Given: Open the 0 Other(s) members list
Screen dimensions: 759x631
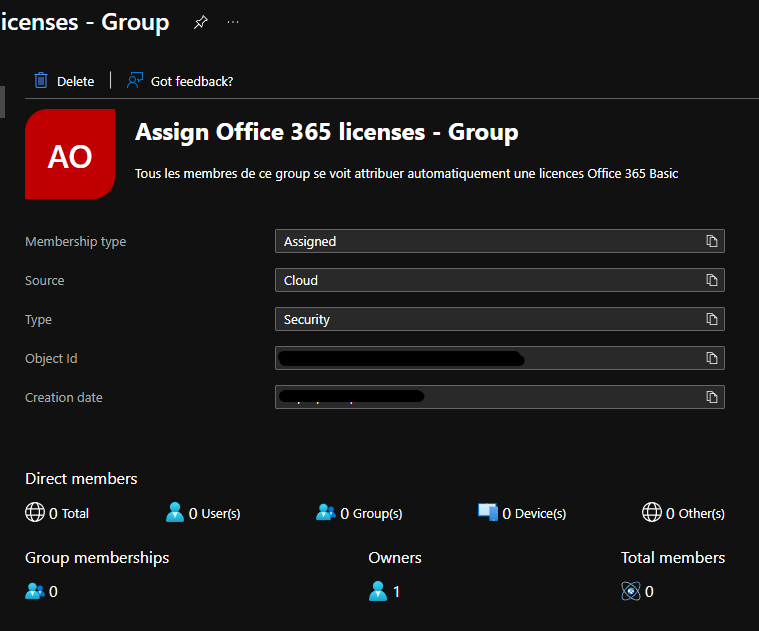Looking at the screenshot, I should coord(696,513).
